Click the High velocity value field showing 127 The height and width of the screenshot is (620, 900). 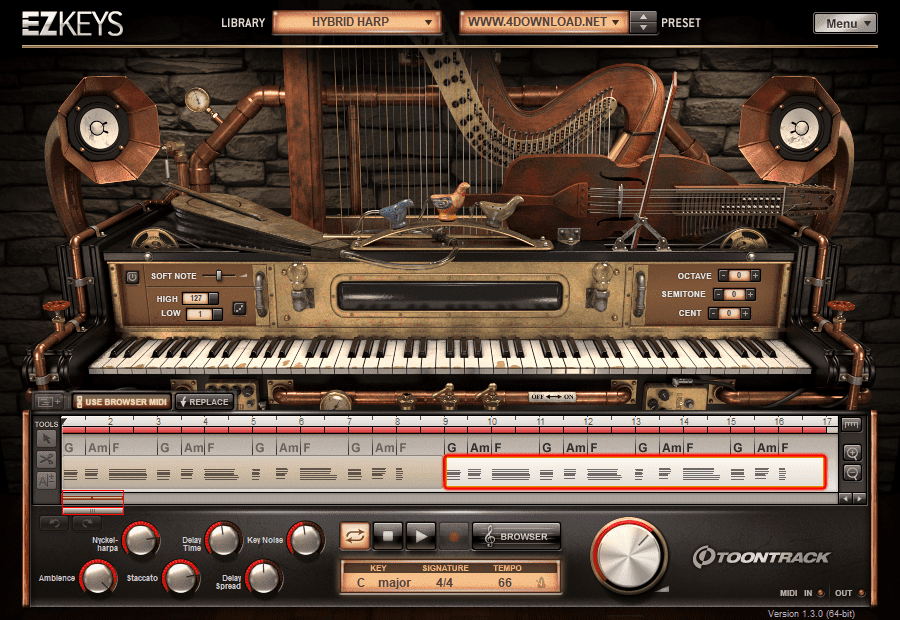196,299
